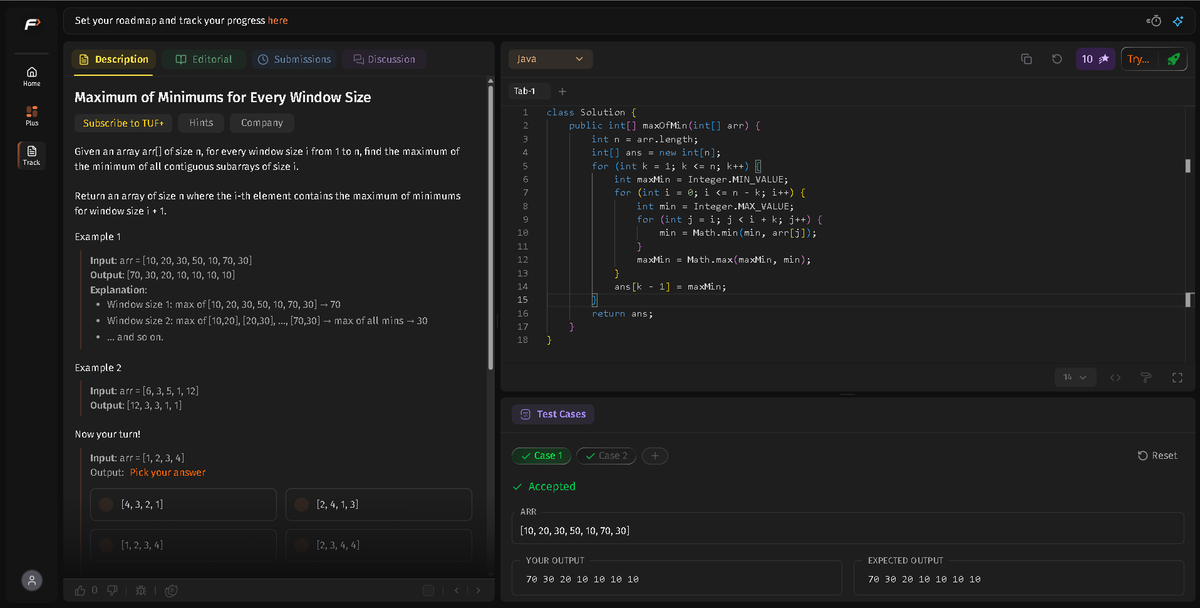Open the font size 14 dropdown
The width and height of the screenshot is (1200, 608).
(1075, 377)
